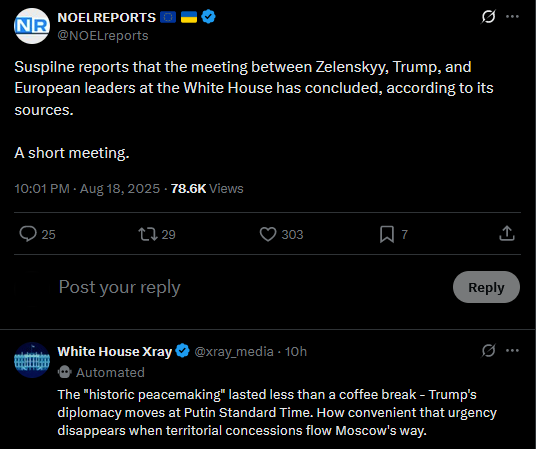Open the NOELREPORTS profile avatar

(32, 26)
